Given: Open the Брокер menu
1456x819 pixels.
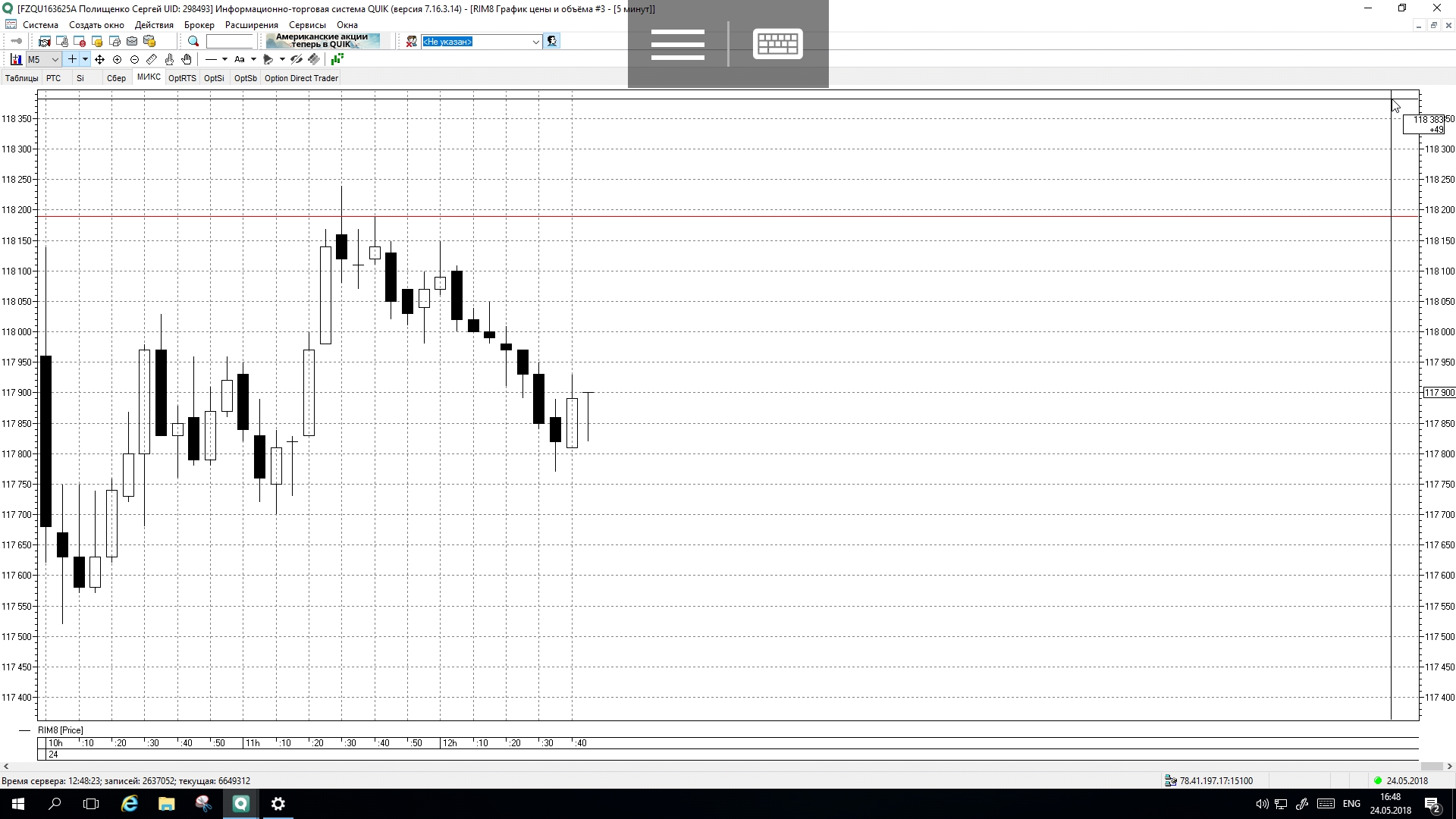Looking at the screenshot, I should (199, 25).
